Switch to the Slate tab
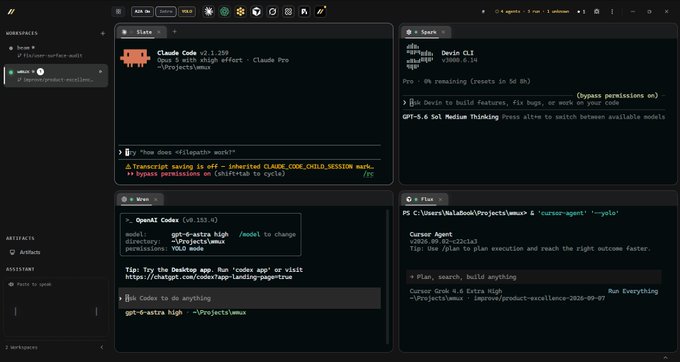The image size is (680, 362). tap(141, 32)
